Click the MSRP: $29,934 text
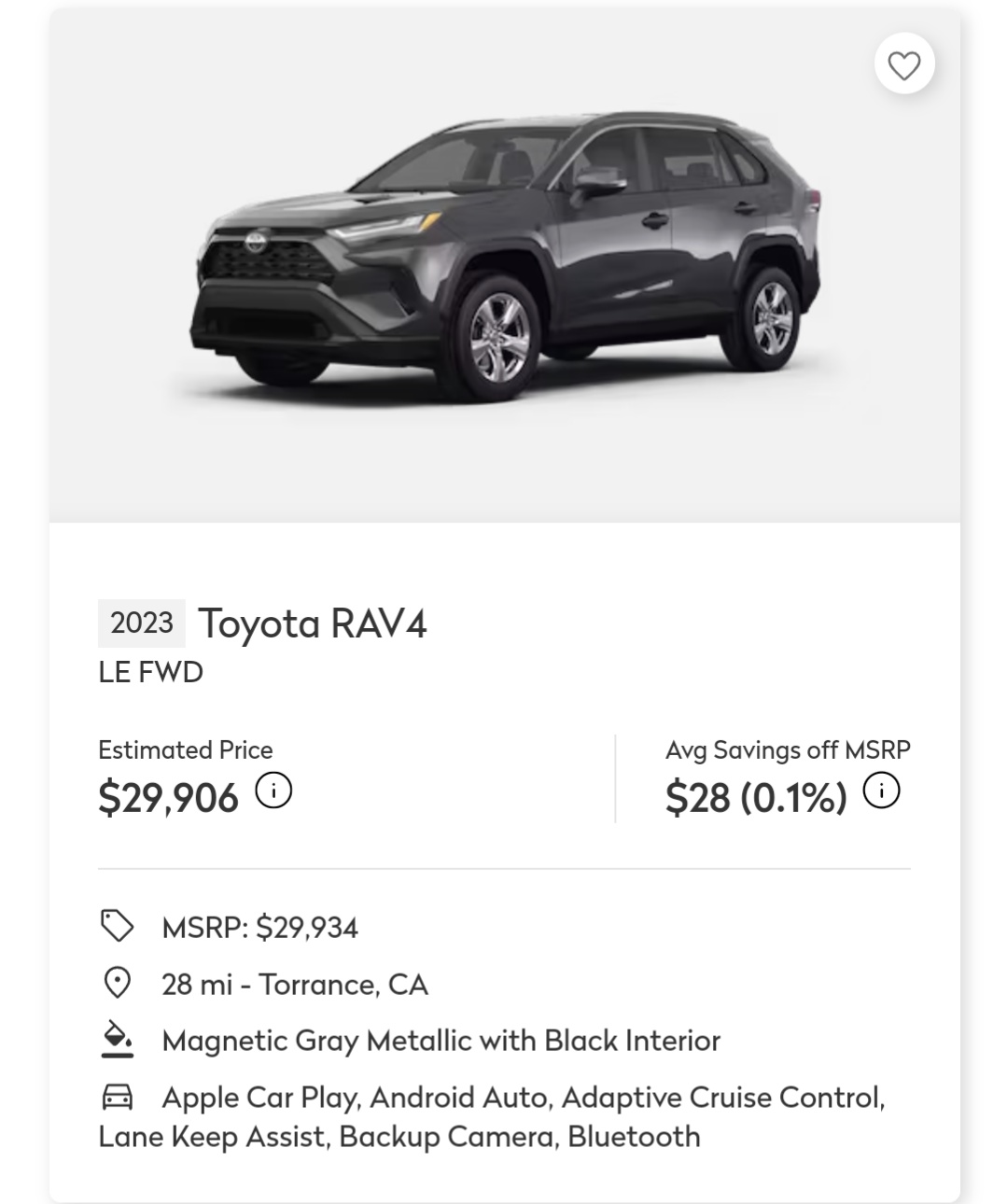The height and width of the screenshot is (1204, 1007). pyautogui.click(x=259, y=928)
